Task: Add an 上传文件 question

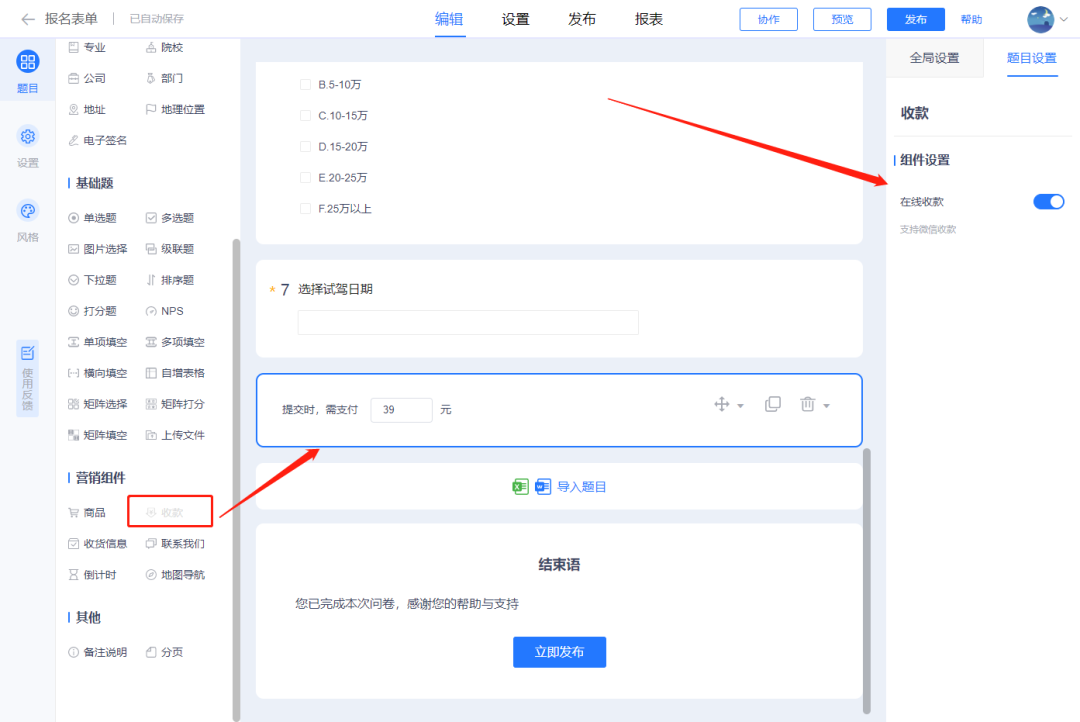Action: pyautogui.click(x=175, y=435)
